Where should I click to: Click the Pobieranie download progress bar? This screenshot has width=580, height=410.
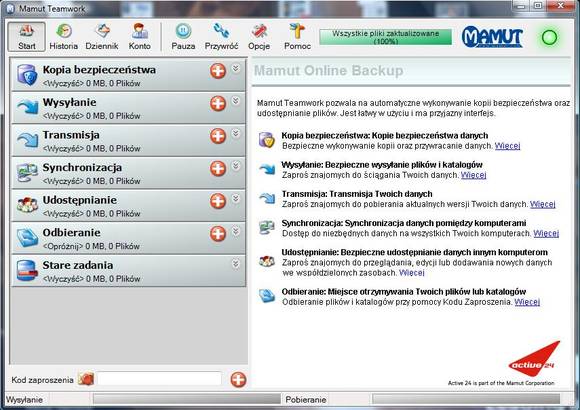pyautogui.click(x=466, y=399)
